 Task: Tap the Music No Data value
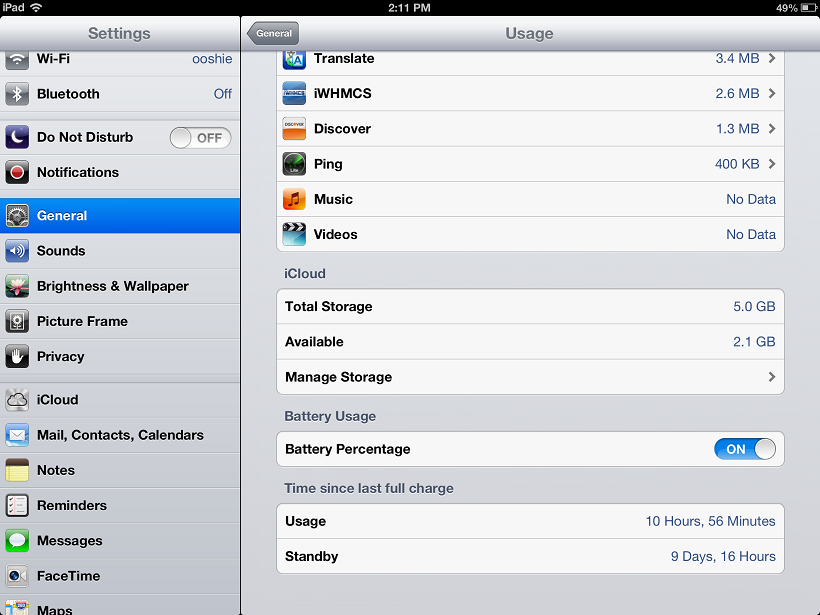751,199
